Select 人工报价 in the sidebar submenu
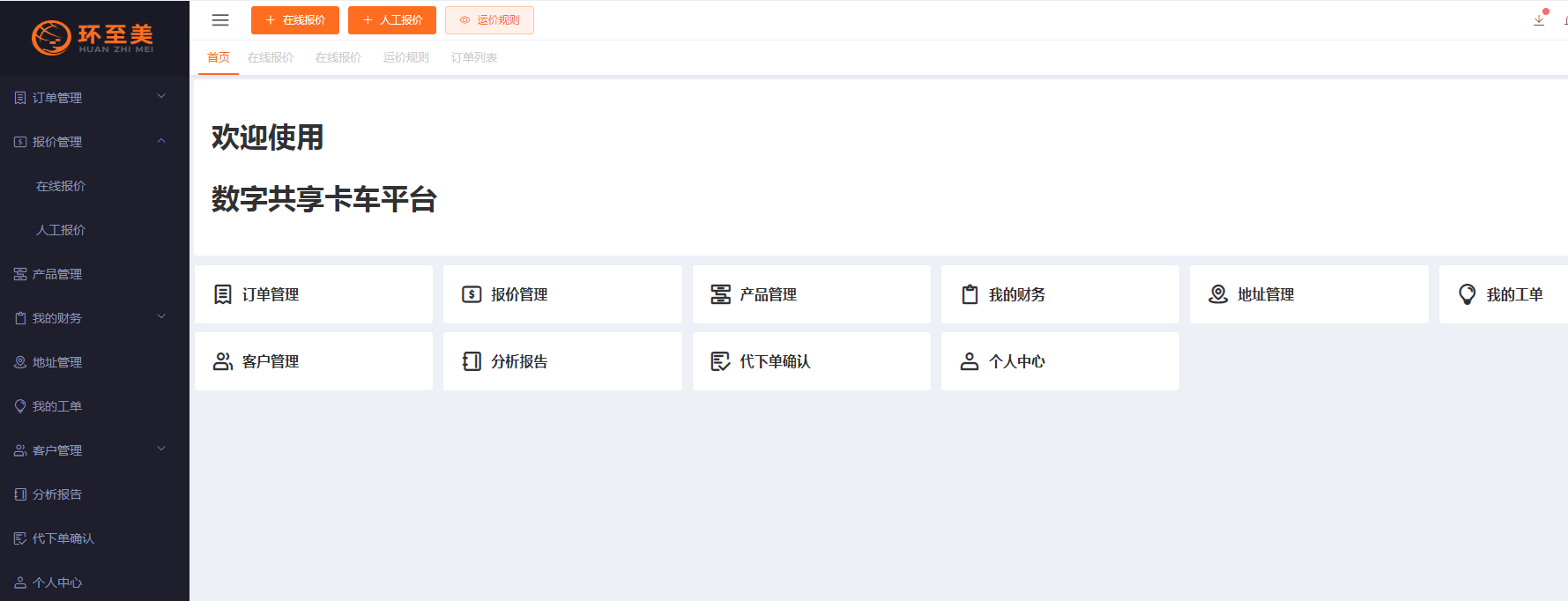Viewport: 1568px width, 601px height. click(61, 230)
